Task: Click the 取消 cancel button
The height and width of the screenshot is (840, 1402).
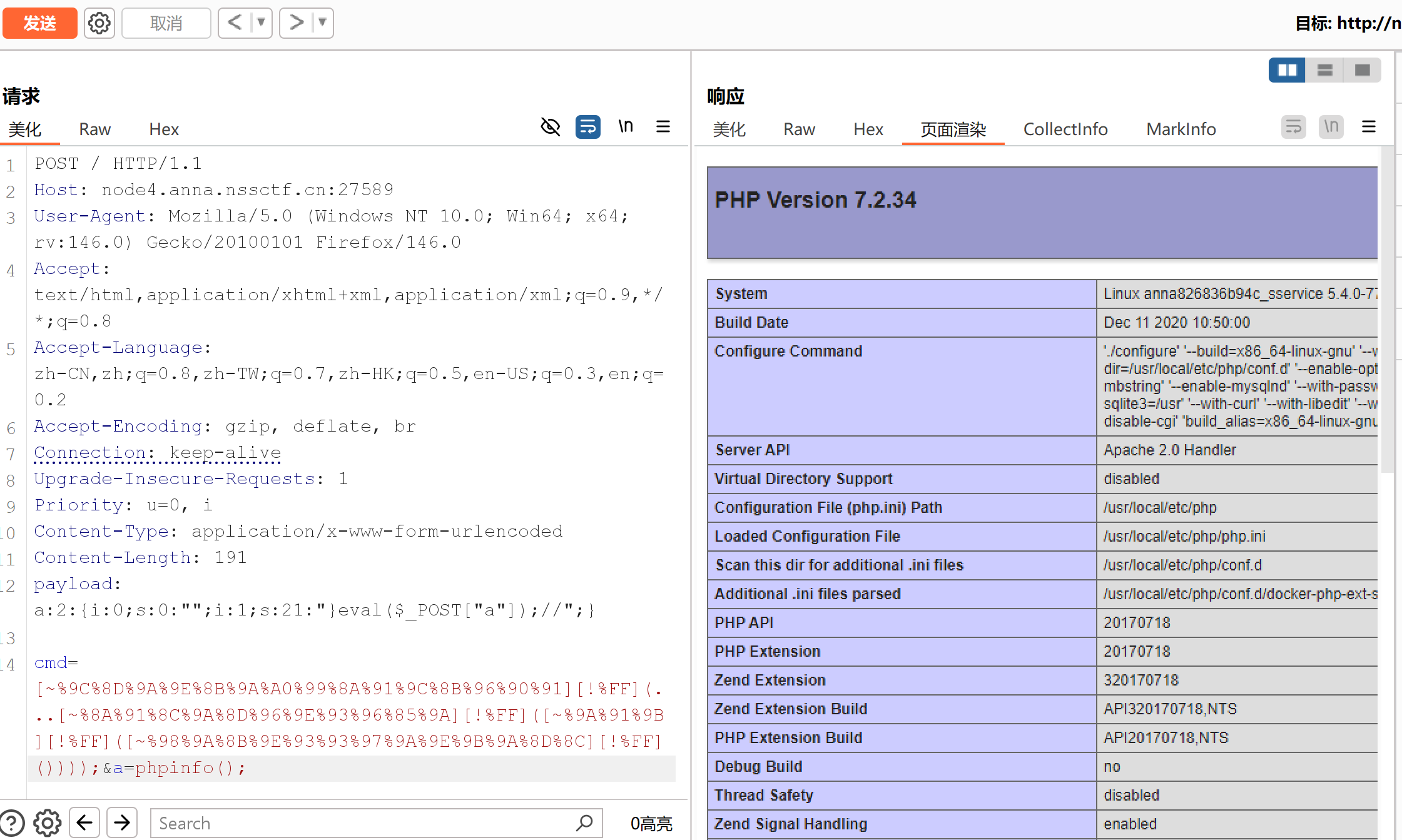Action: [x=166, y=23]
